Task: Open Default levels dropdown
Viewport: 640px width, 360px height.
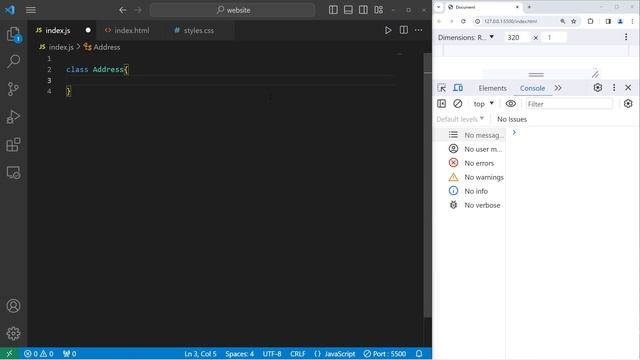Action: [460, 119]
